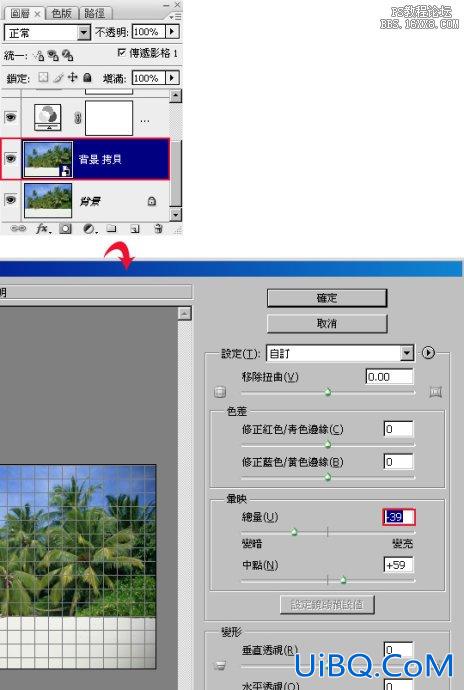The width and height of the screenshot is (464, 690).
Task: Click the 修正藍色/黃色邊緣 slider handle
Action: point(328,477)
